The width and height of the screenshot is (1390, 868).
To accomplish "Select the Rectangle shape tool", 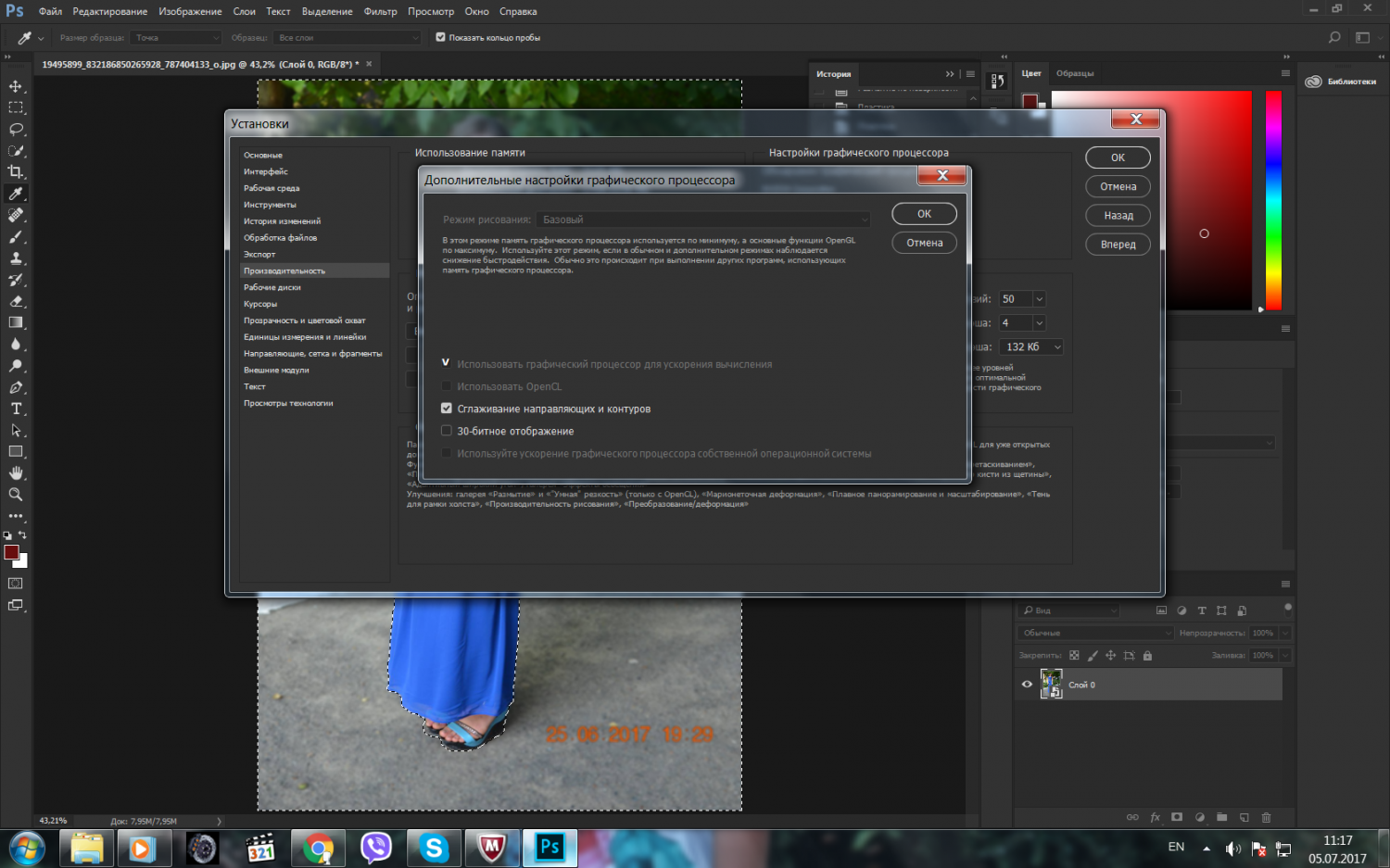I will tap(16, 451).
